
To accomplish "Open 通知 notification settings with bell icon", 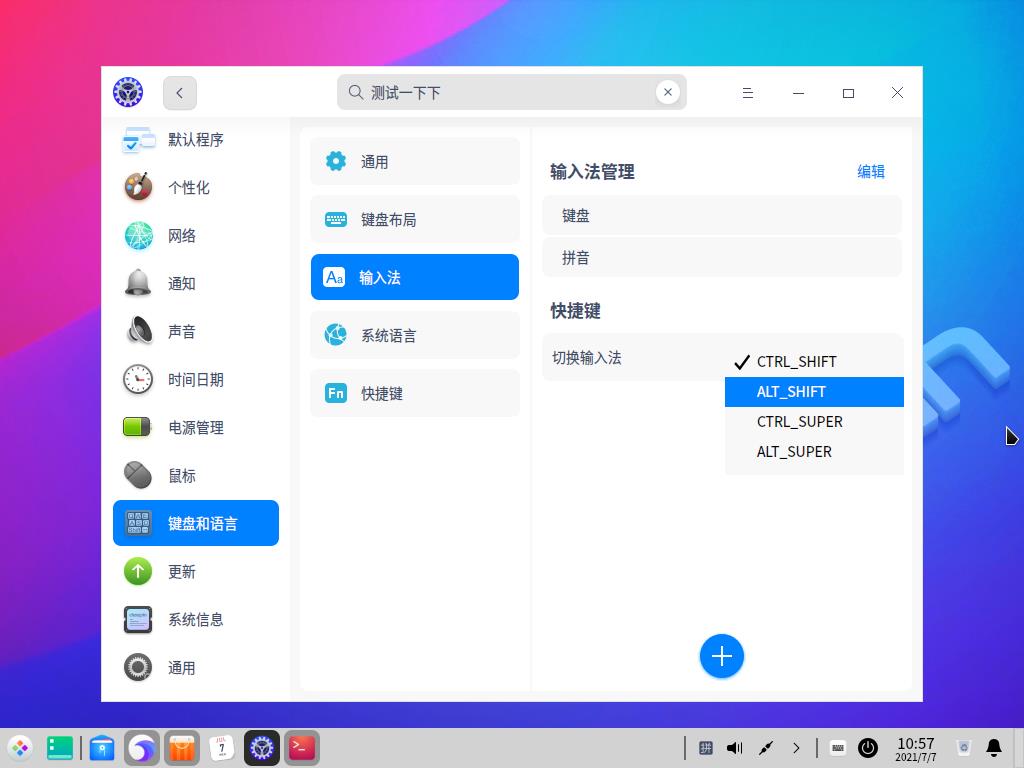I will pos(195,283).
